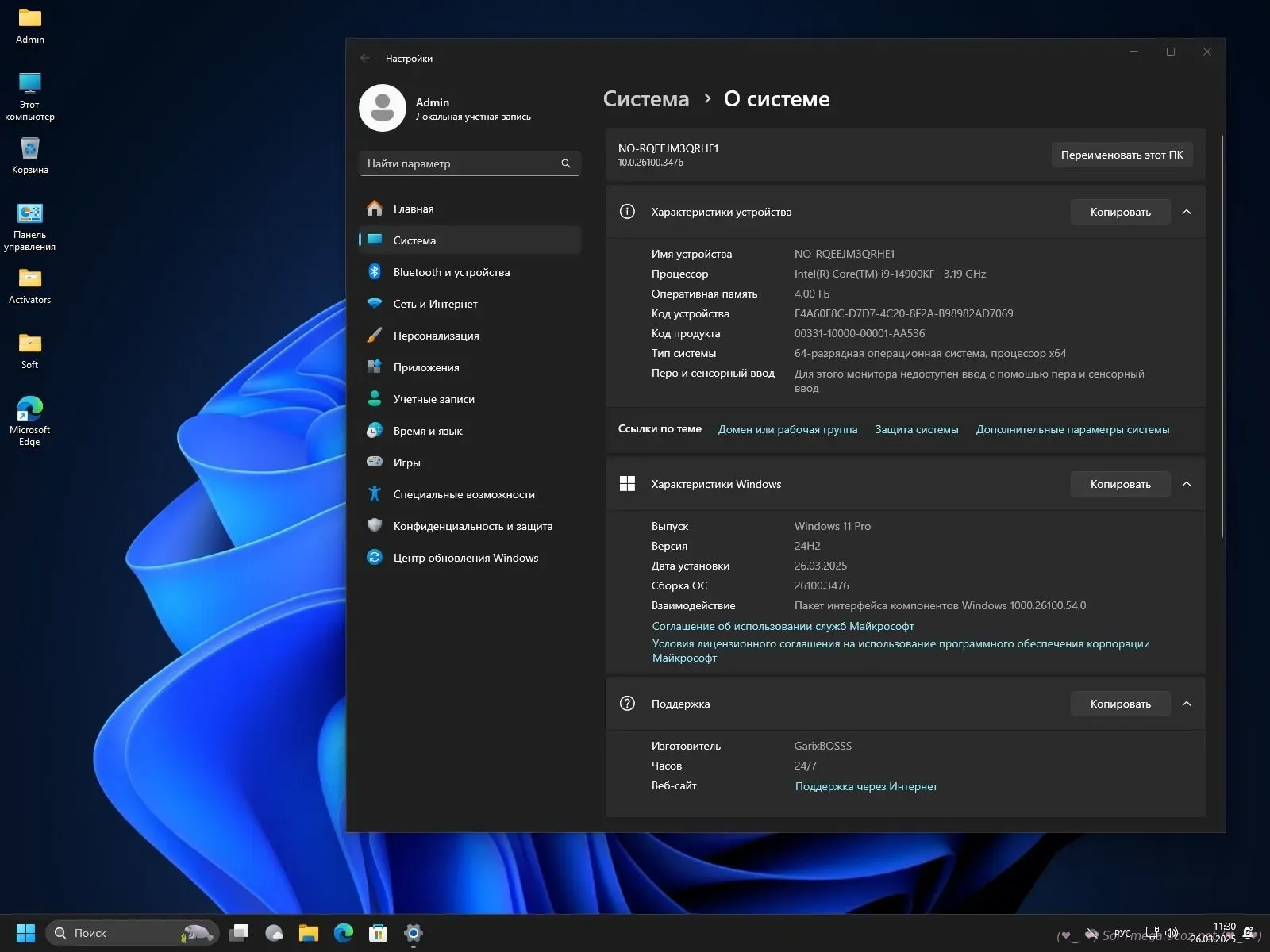Open Защита системы link
Image resolution: width=1270 pixels, height=952 pixels.
coord(916,429)
